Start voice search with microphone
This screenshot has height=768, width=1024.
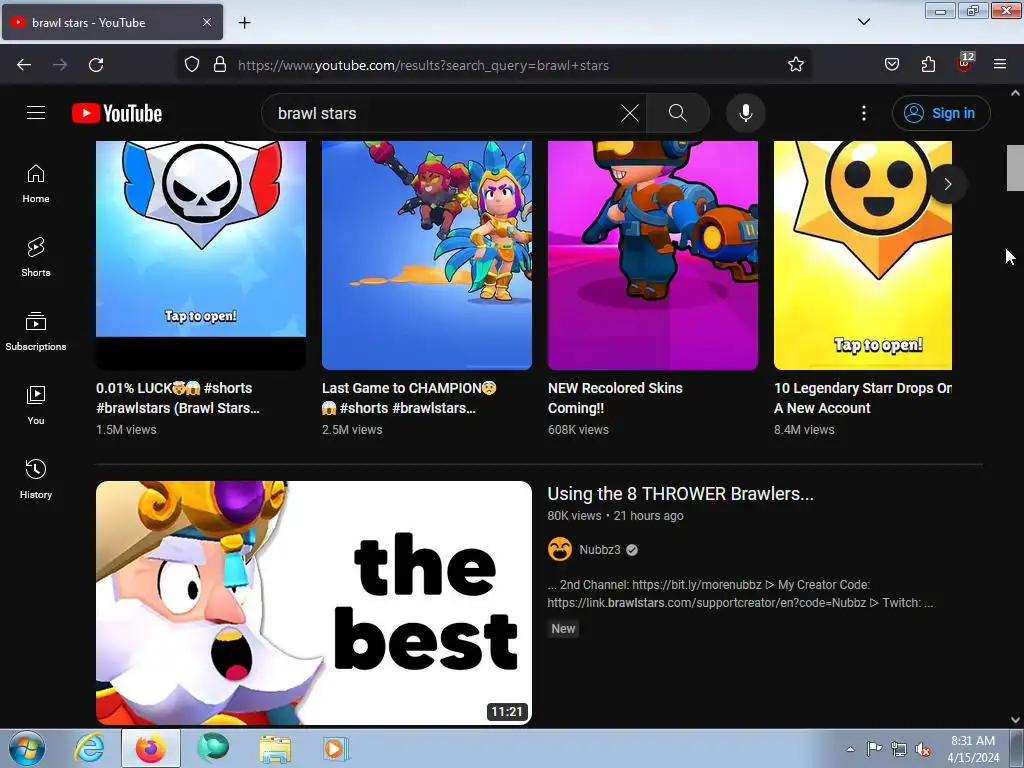tap(745, 113)
